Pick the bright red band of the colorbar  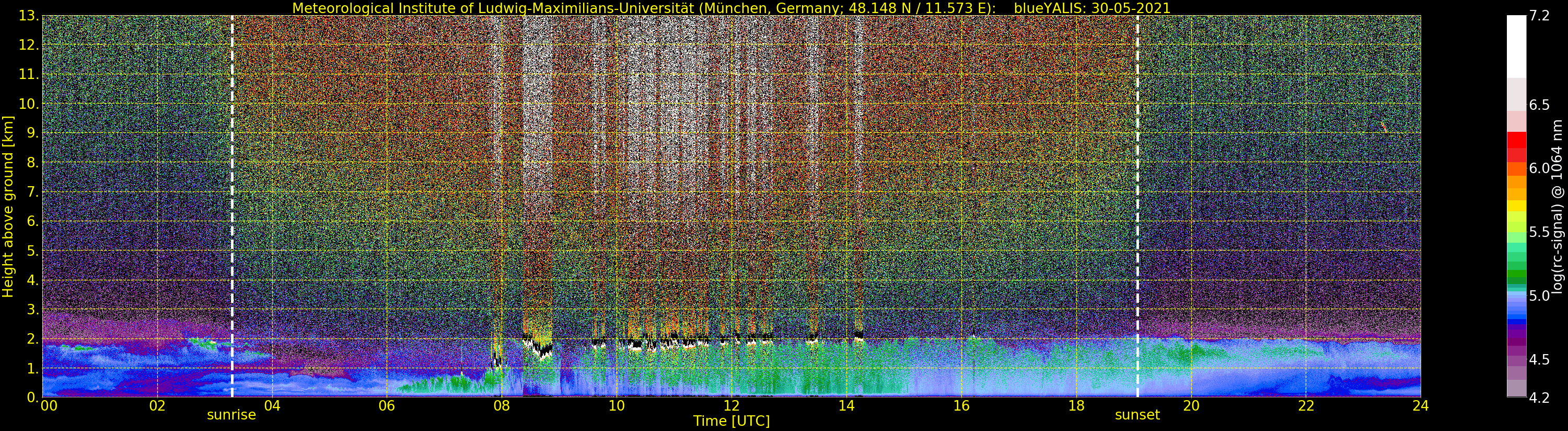click(1516, 140)
